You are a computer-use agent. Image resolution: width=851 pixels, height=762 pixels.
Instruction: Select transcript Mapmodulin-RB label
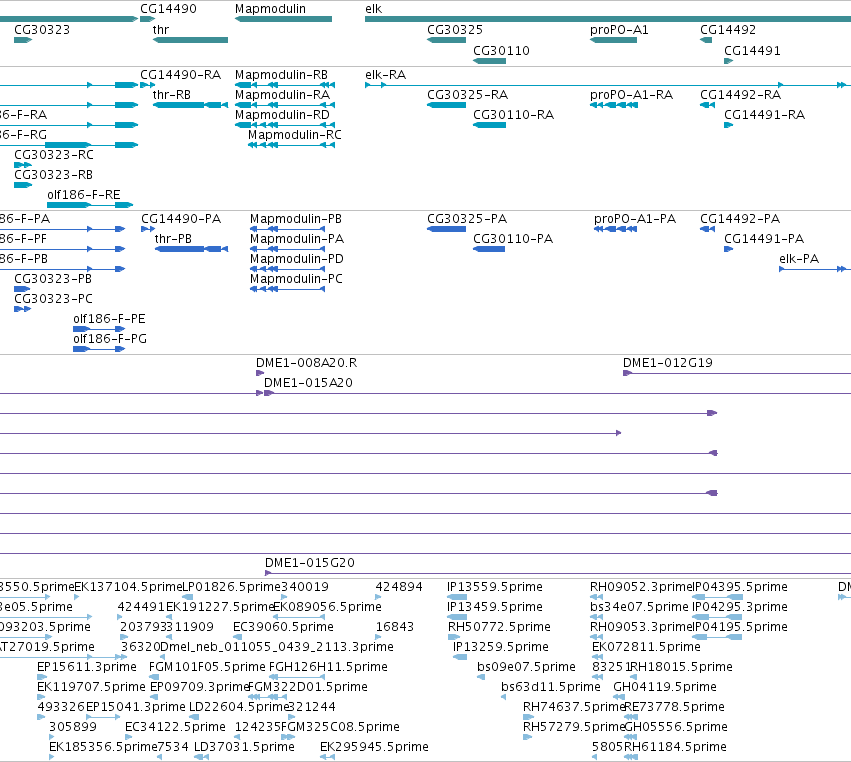[x=281, y=74]
